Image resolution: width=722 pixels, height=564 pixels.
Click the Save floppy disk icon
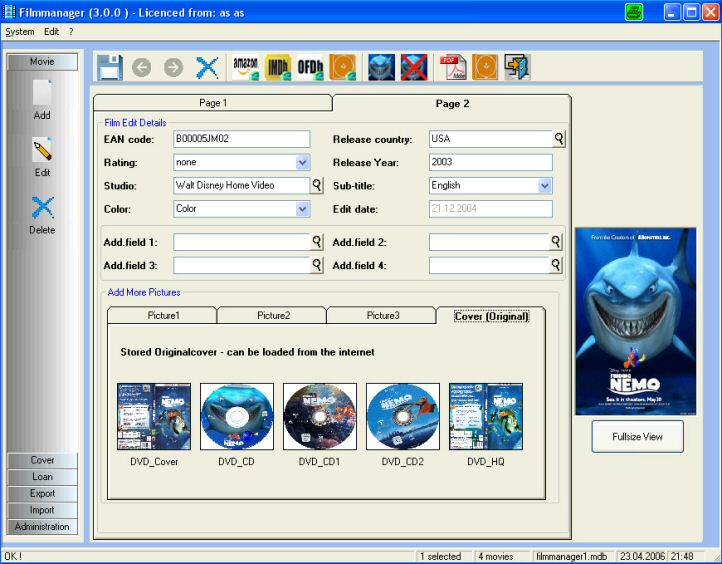[x=109, y=67]
